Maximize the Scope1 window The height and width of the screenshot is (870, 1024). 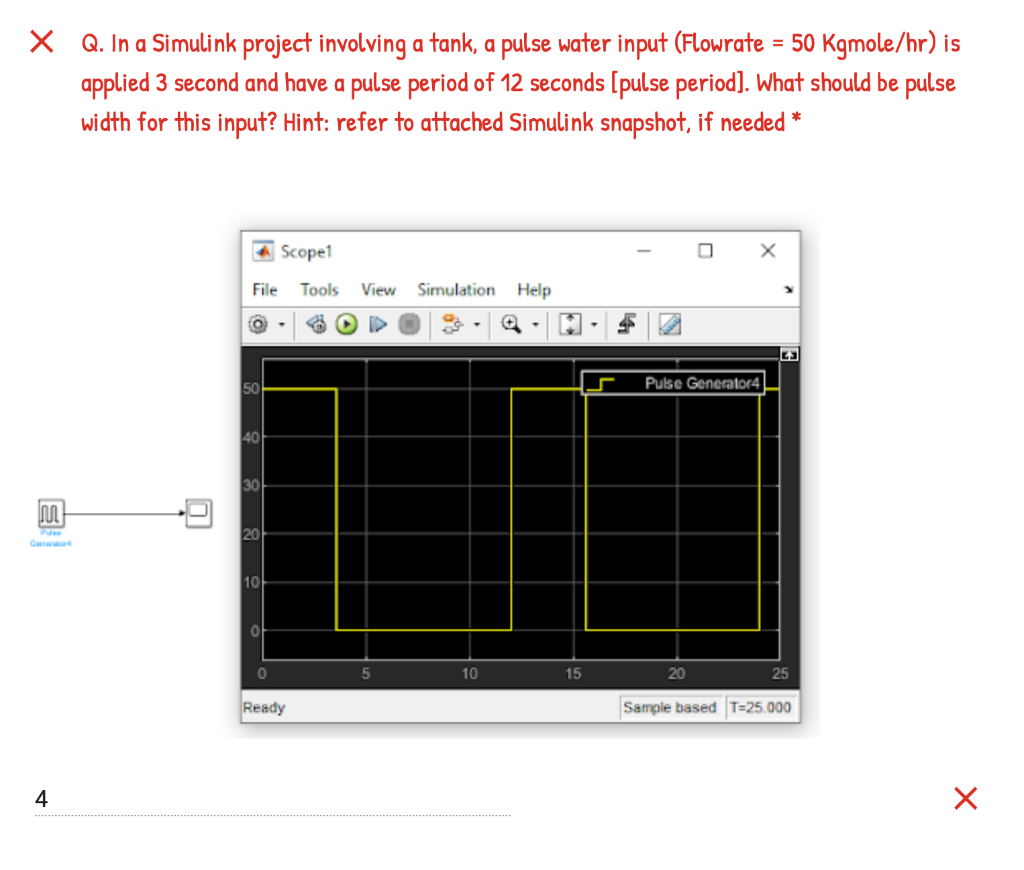705,251
